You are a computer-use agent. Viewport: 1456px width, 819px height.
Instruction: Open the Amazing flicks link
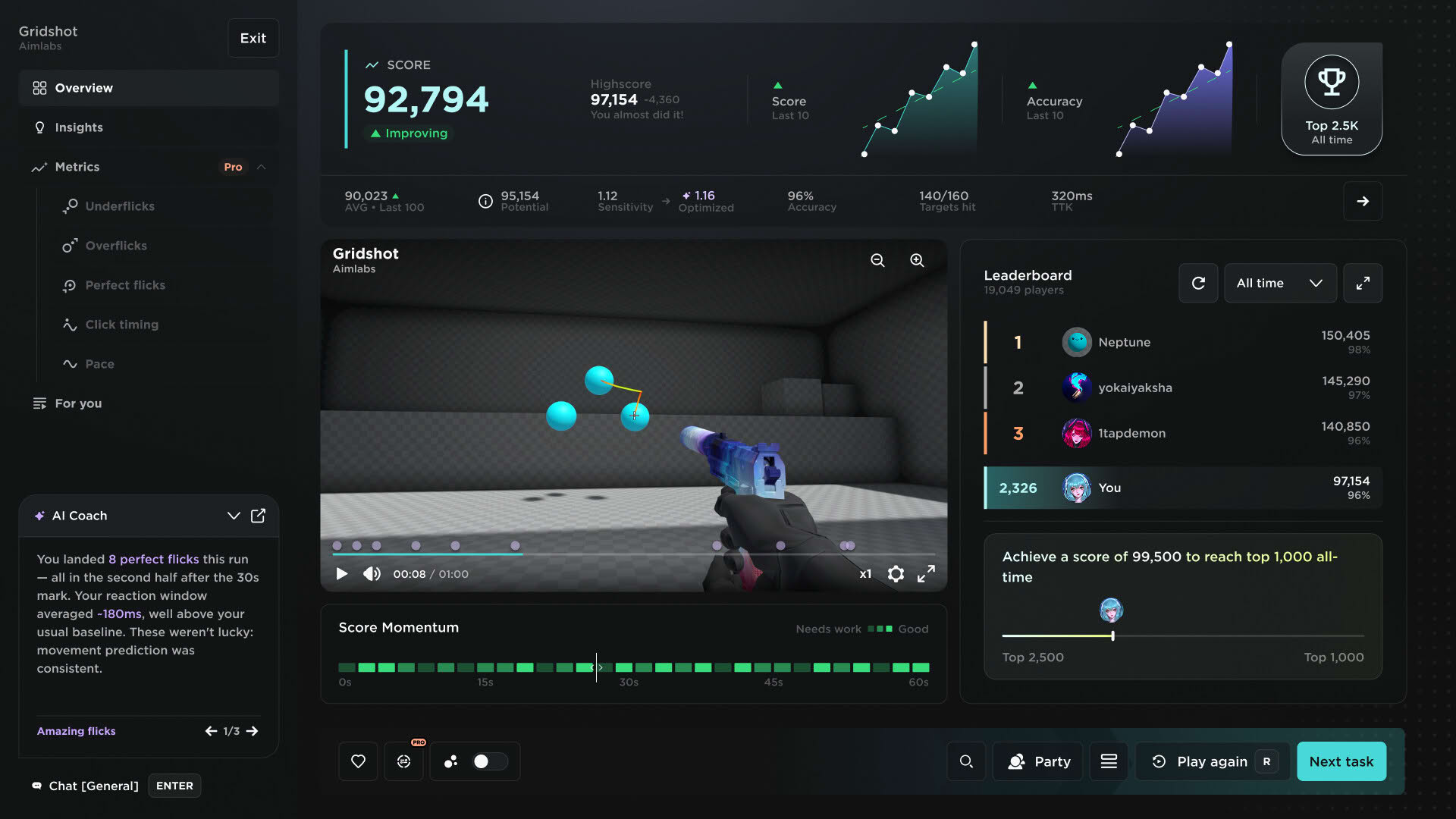(x=76, y=731)
